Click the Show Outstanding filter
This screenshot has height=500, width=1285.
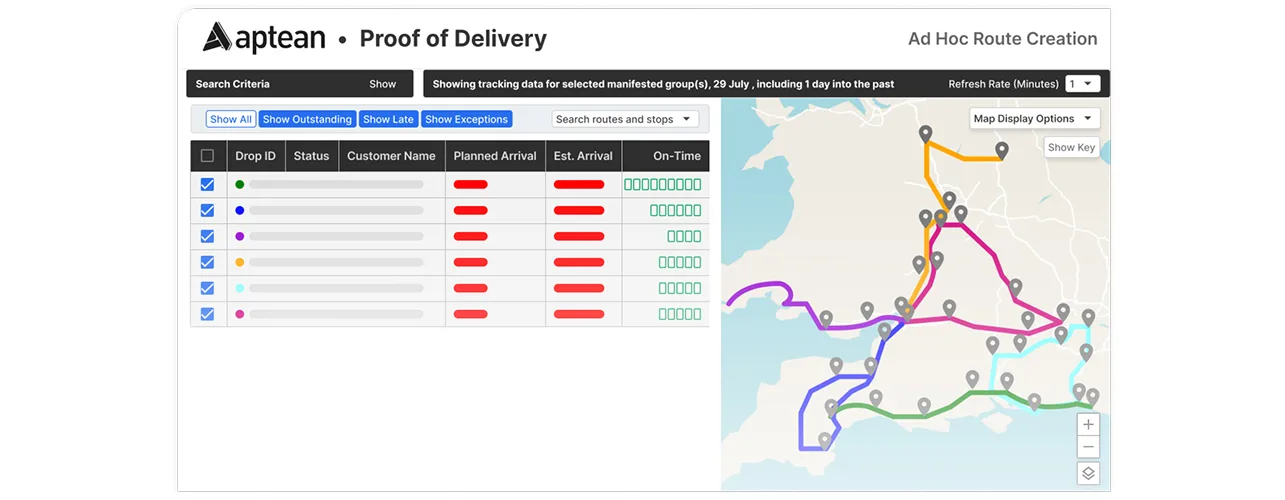[307, 119]
